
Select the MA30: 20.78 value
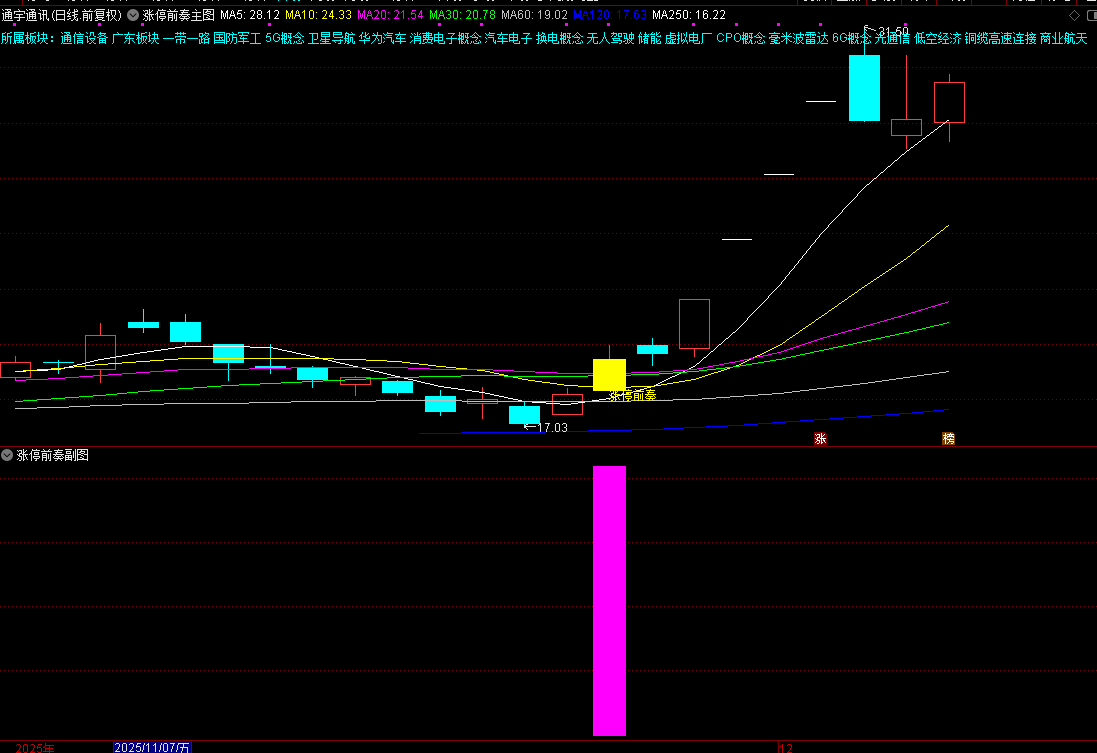click(x=462, y=15)
